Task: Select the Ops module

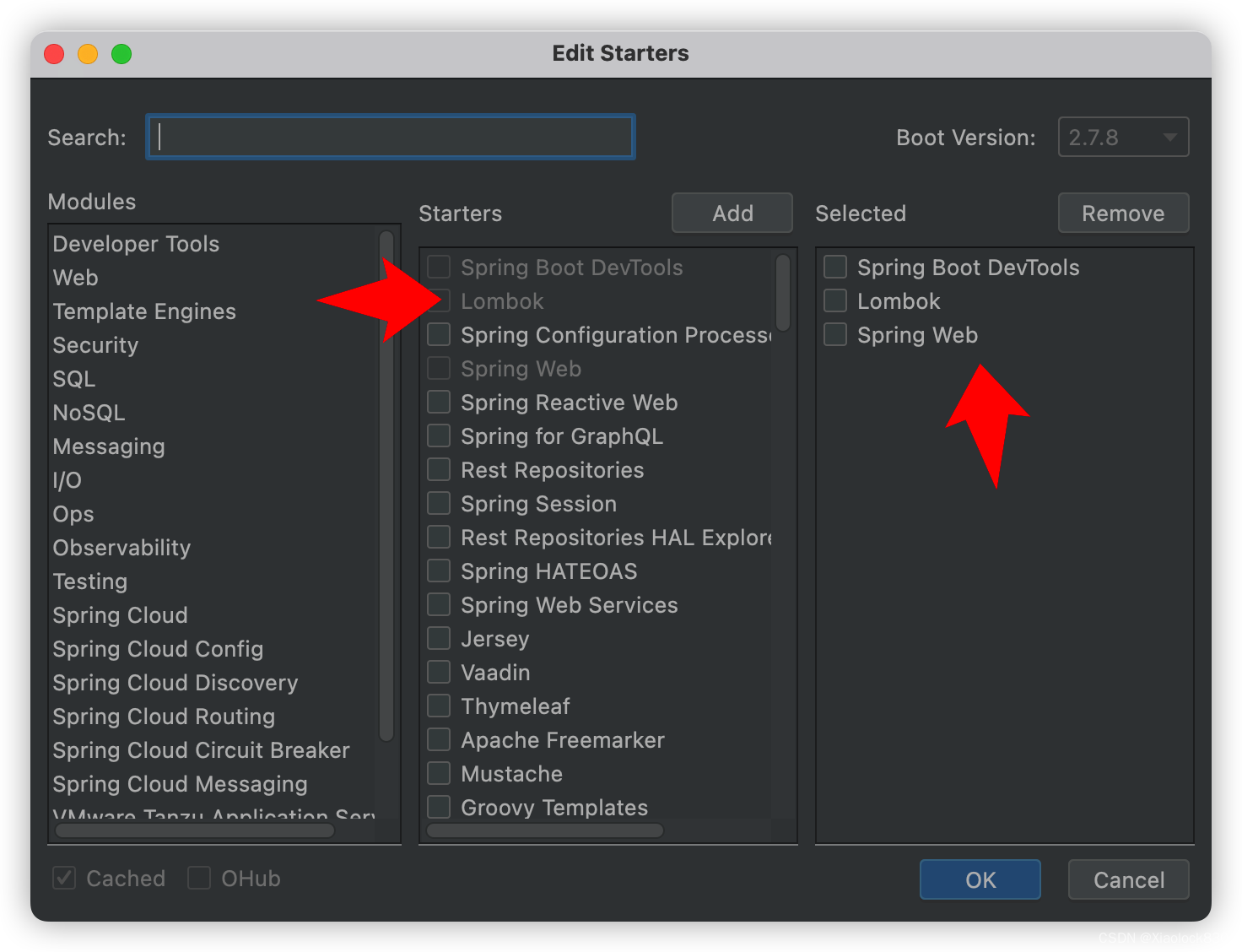Action: click(73, 514)
